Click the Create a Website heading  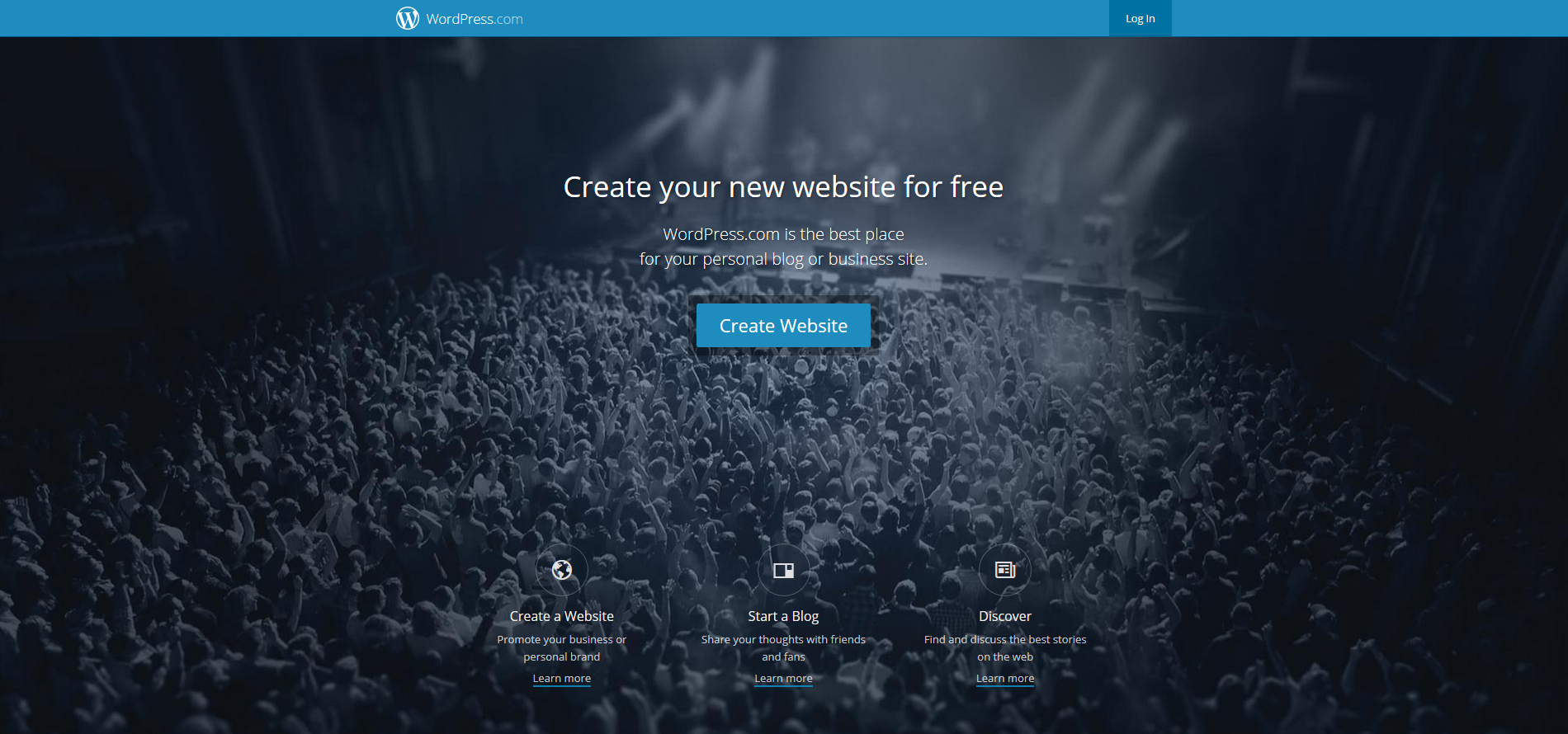tap(562, 616)
